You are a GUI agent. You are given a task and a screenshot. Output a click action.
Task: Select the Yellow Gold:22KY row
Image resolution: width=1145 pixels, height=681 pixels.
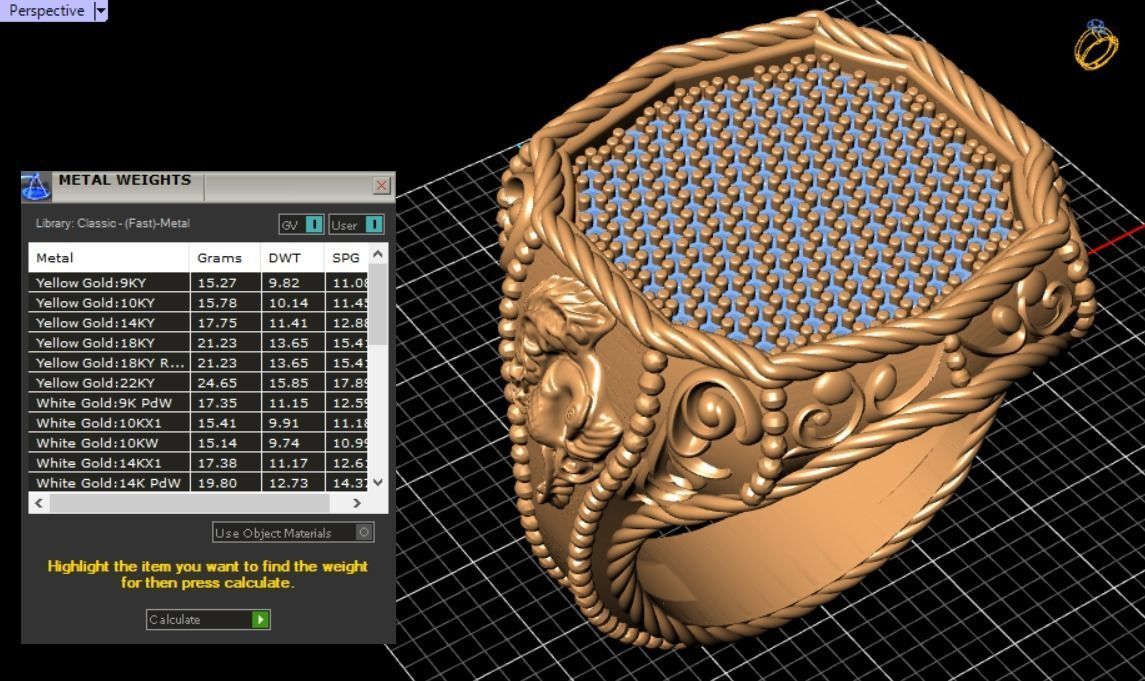coord(198,382)
